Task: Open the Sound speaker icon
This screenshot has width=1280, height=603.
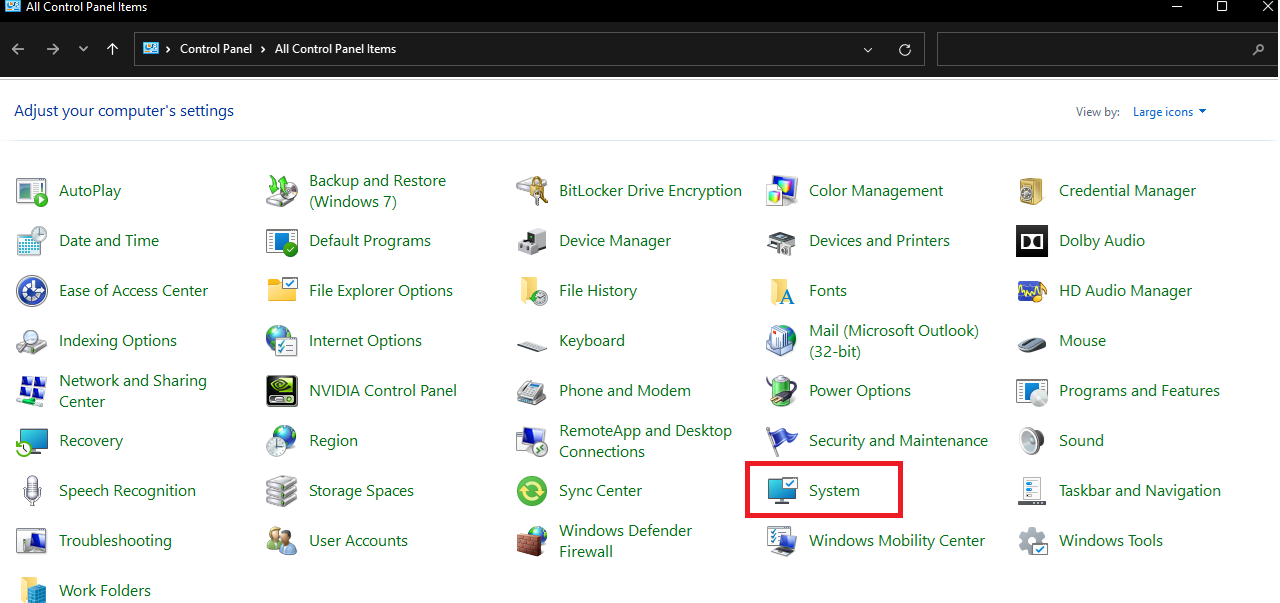Action: (x=1032, y=441)
